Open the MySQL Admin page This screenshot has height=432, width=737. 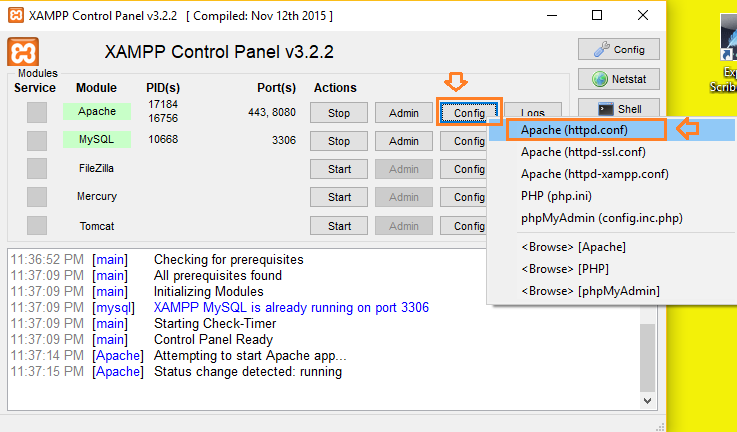click(403, 141)
